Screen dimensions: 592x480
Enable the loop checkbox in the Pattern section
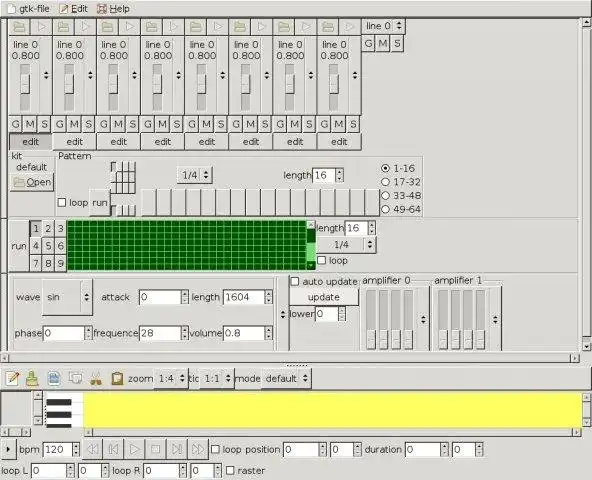point(62,202)
